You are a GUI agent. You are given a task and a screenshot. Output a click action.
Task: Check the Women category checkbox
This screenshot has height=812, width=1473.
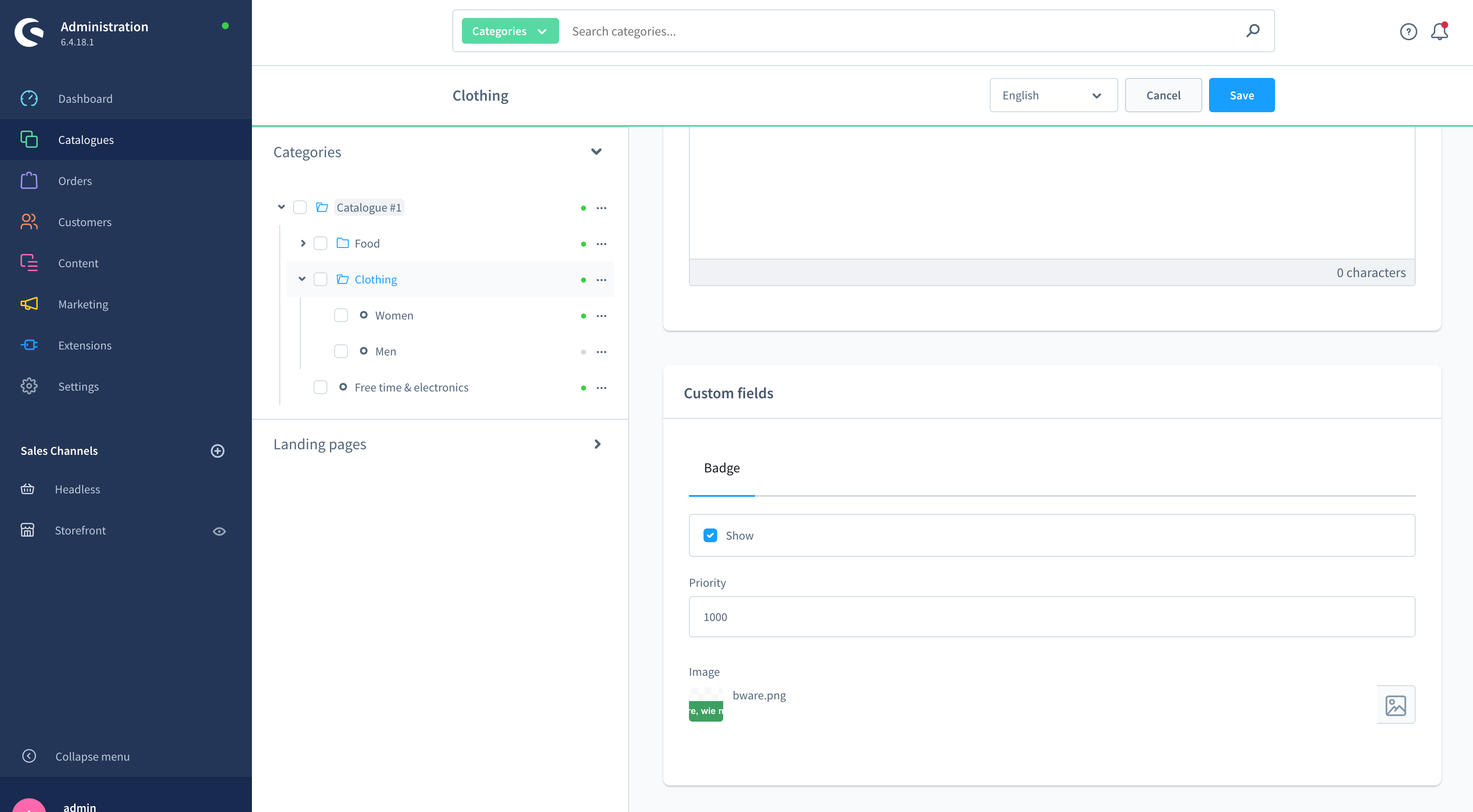341,316
